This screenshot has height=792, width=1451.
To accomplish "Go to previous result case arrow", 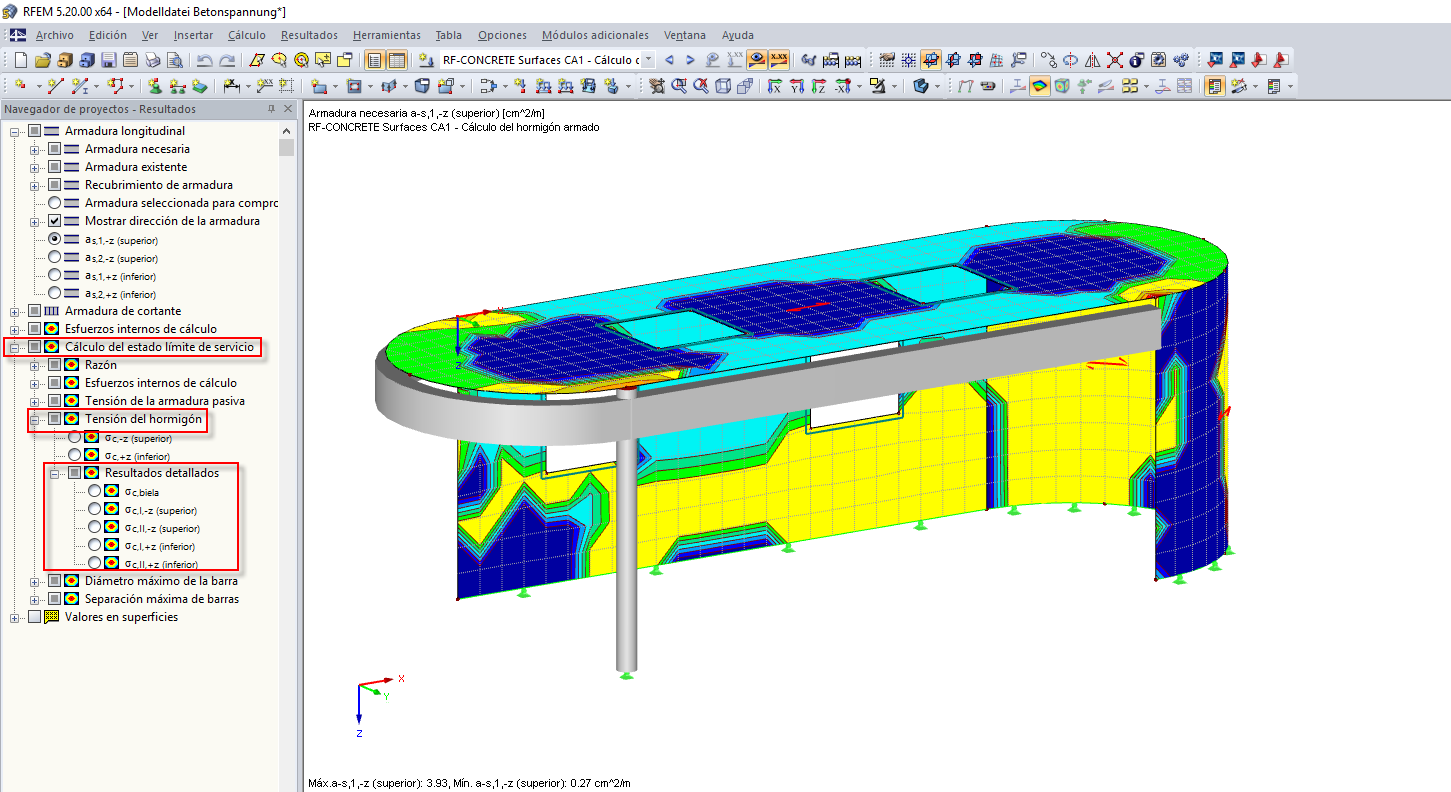I will (x=669, y=60).
